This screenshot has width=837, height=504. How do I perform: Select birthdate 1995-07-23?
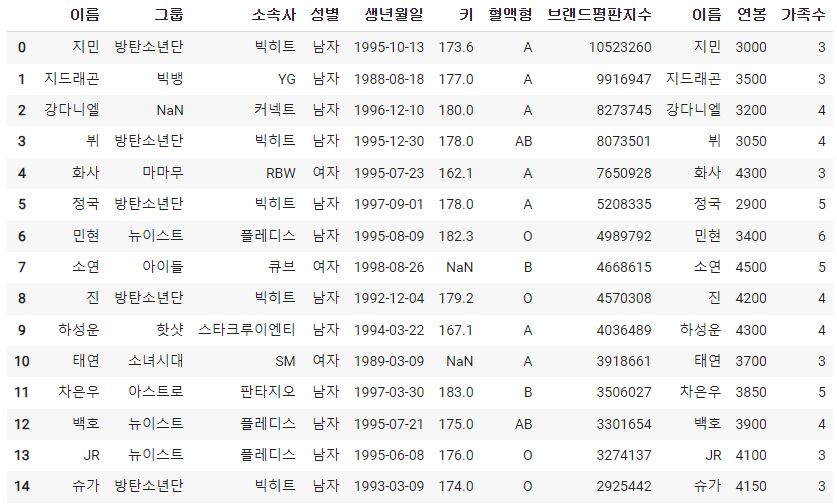[x=389, y=174]
